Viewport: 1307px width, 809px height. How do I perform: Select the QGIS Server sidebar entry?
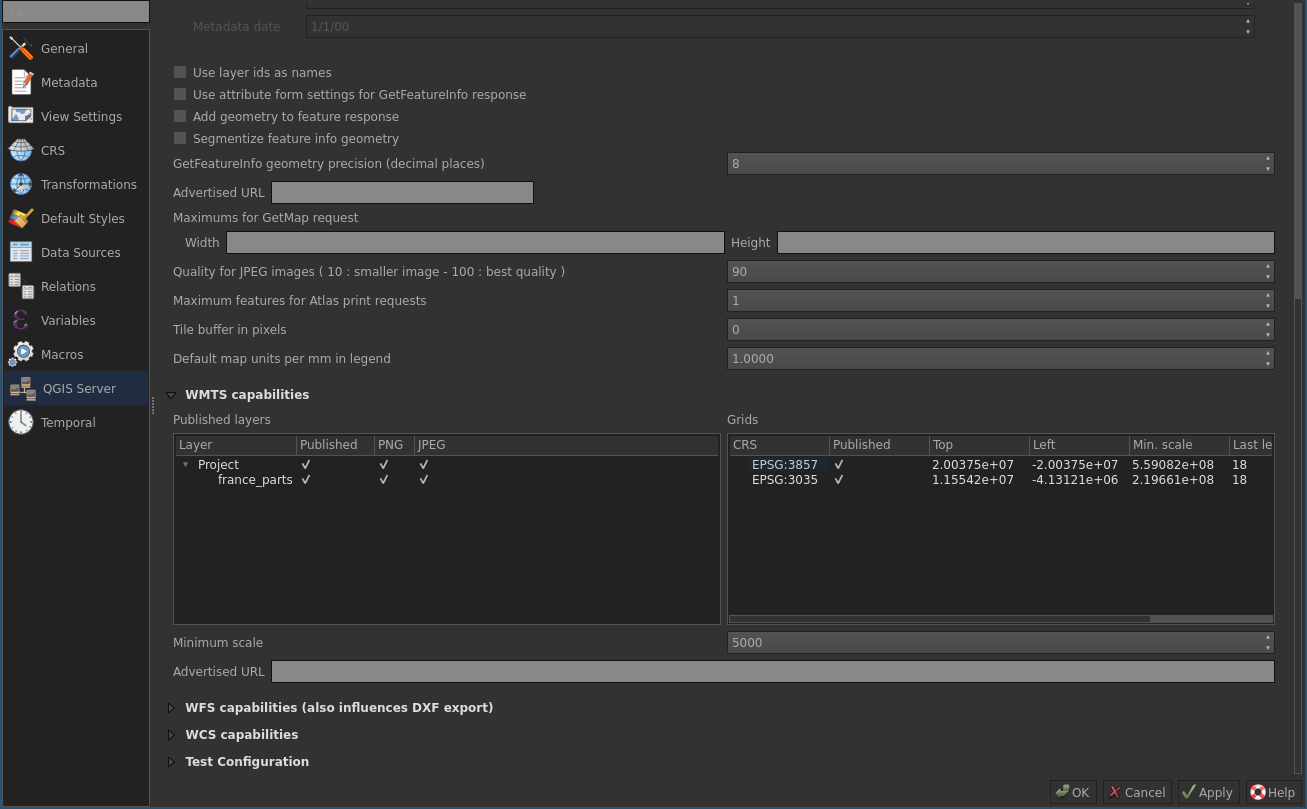click(x=79, y=388)
